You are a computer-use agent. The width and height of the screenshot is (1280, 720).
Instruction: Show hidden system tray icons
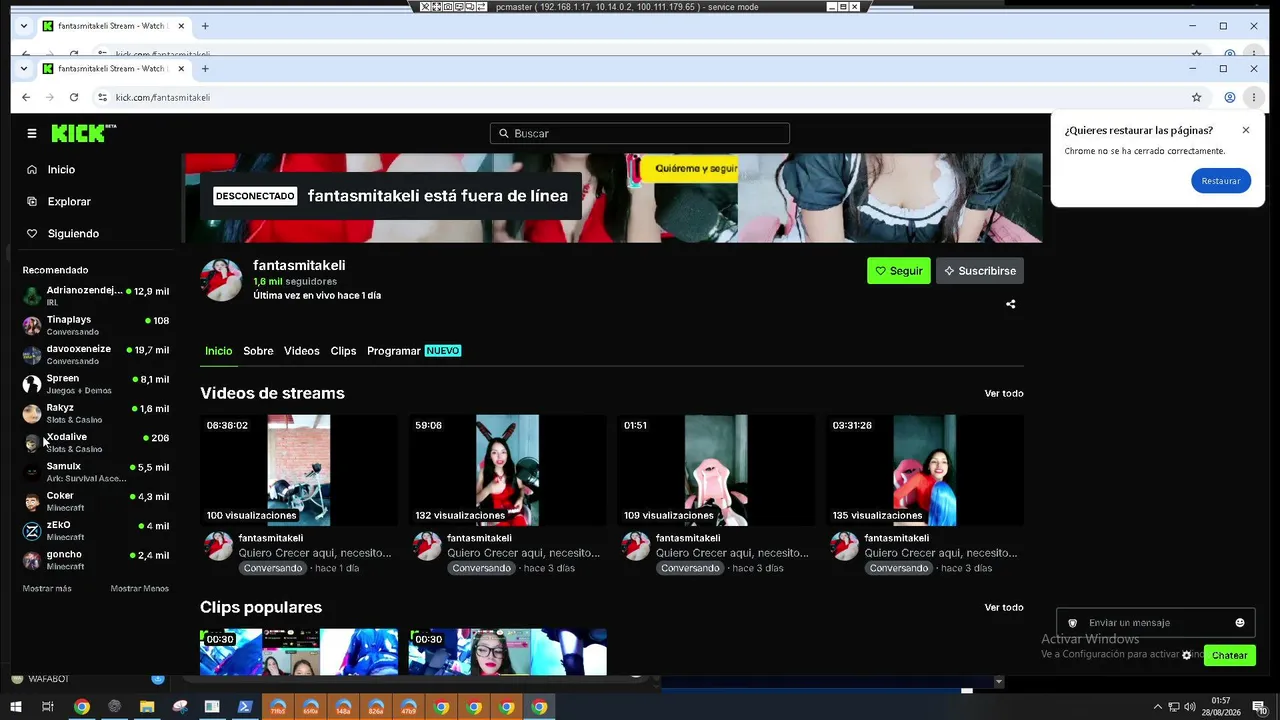[1158, 707]
